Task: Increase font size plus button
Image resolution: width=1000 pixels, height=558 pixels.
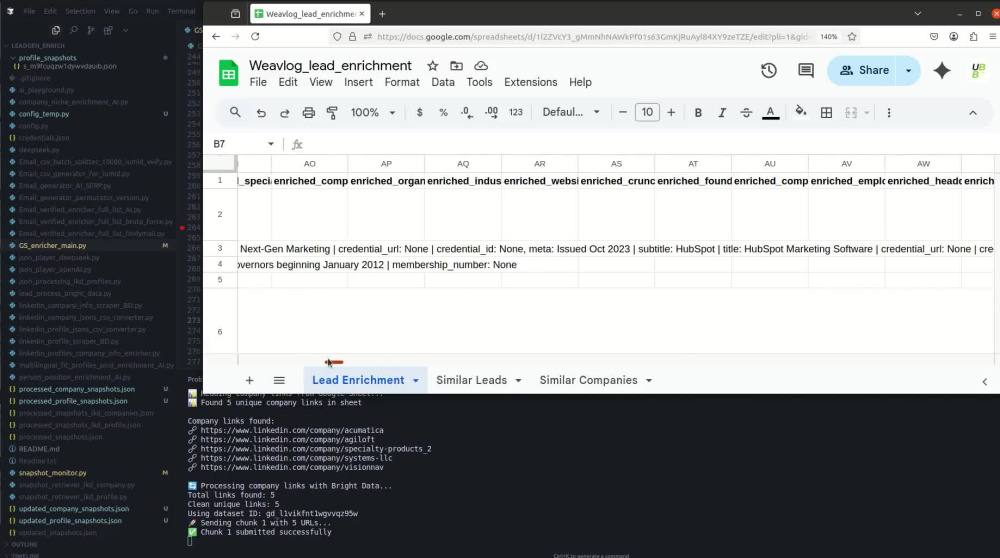Action: [671, 112]
